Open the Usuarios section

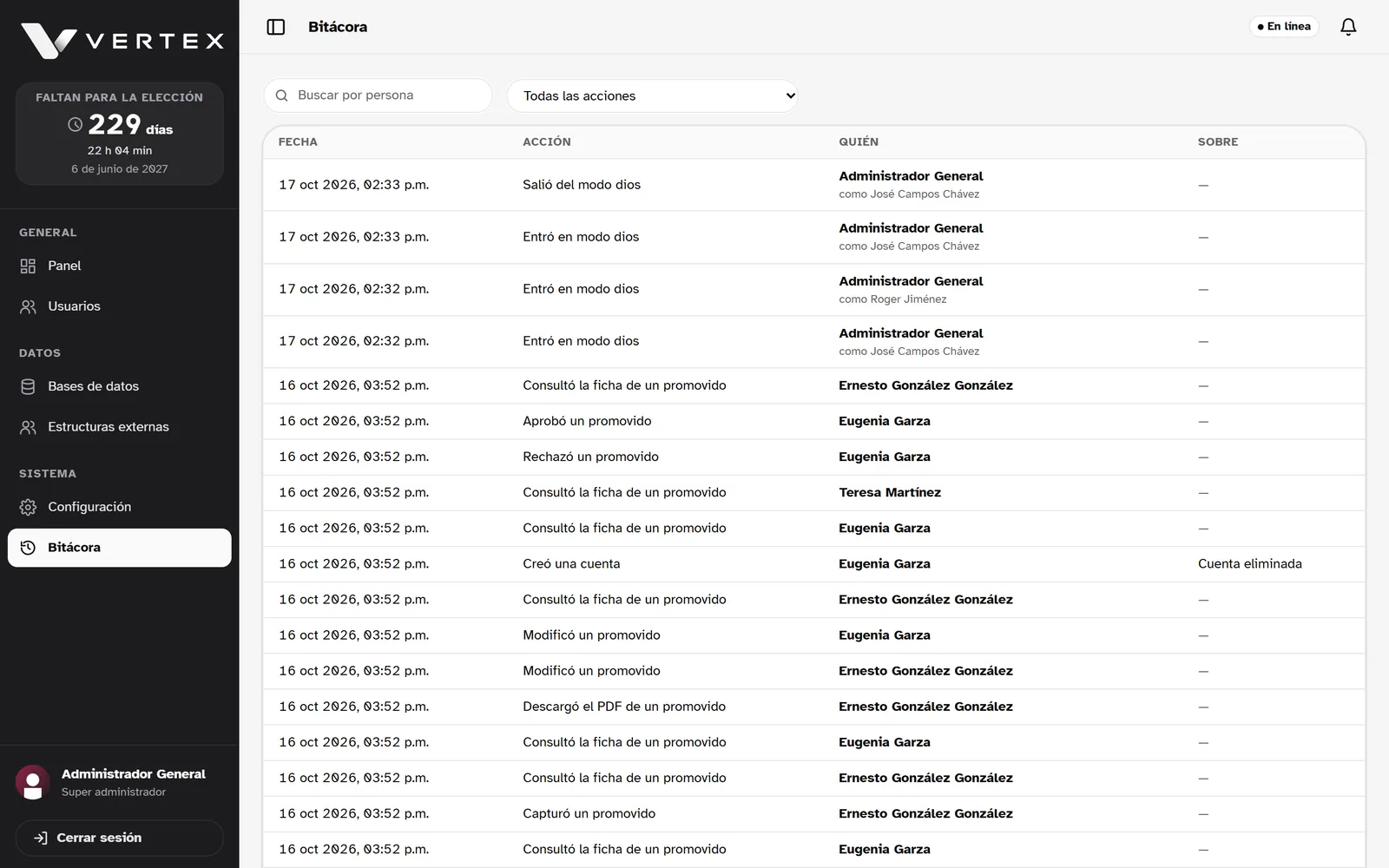[120, 306]
